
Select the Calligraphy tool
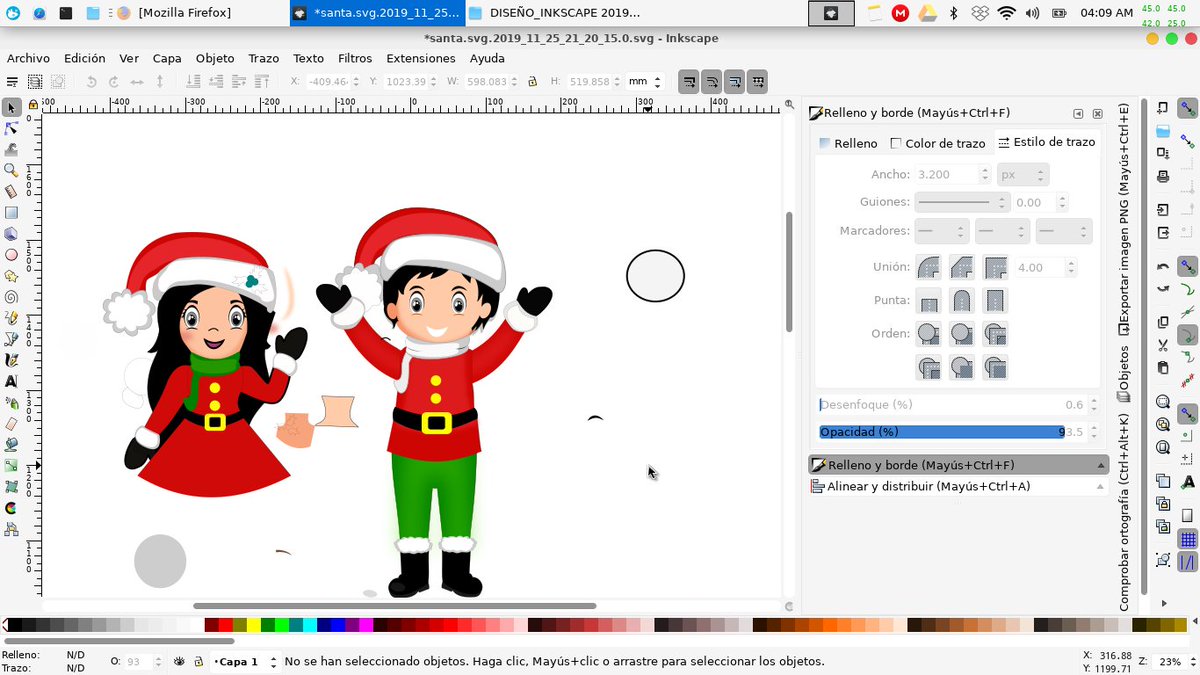pyautogui.click(x=11, y=359)
